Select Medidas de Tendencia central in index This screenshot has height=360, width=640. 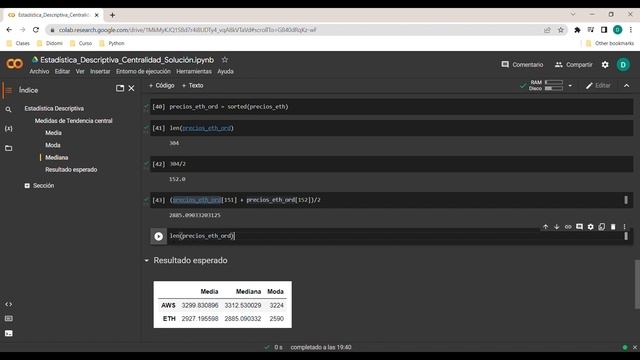pos(73,121)
